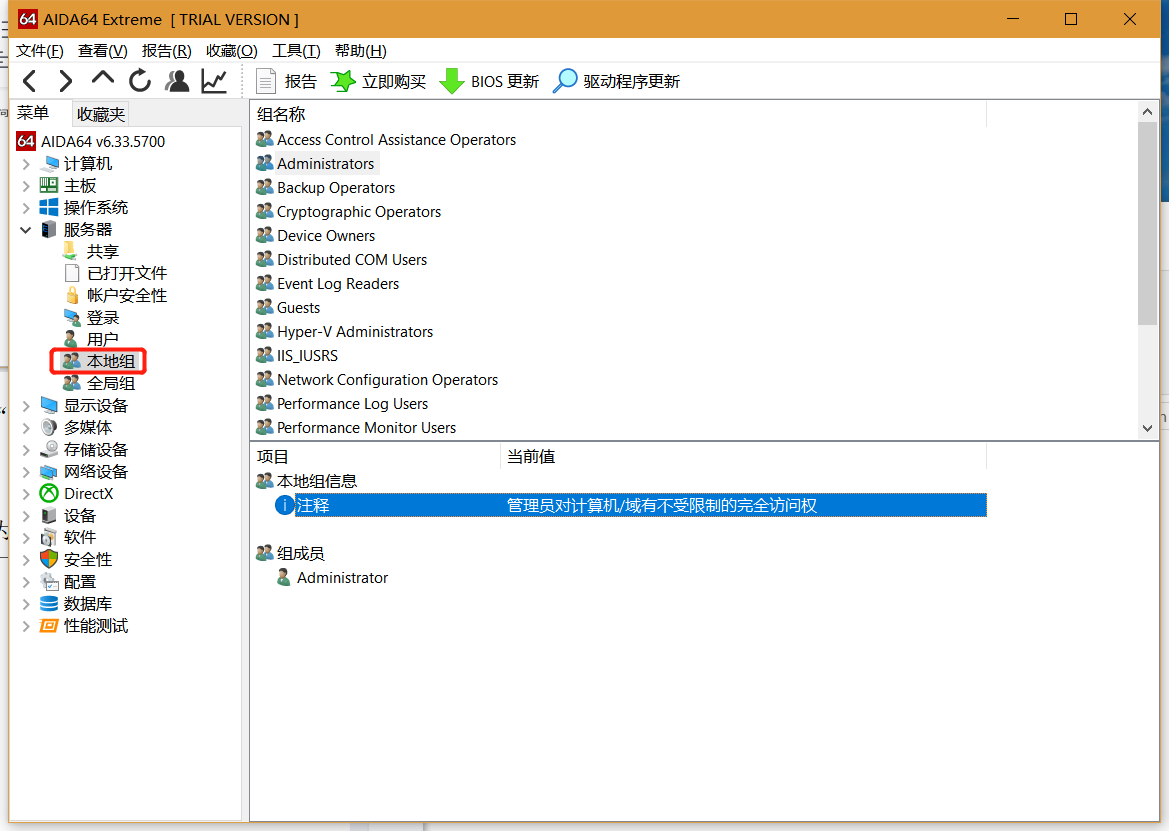
Task: Switch to the 收藏夹 tab
Action: 101,114
